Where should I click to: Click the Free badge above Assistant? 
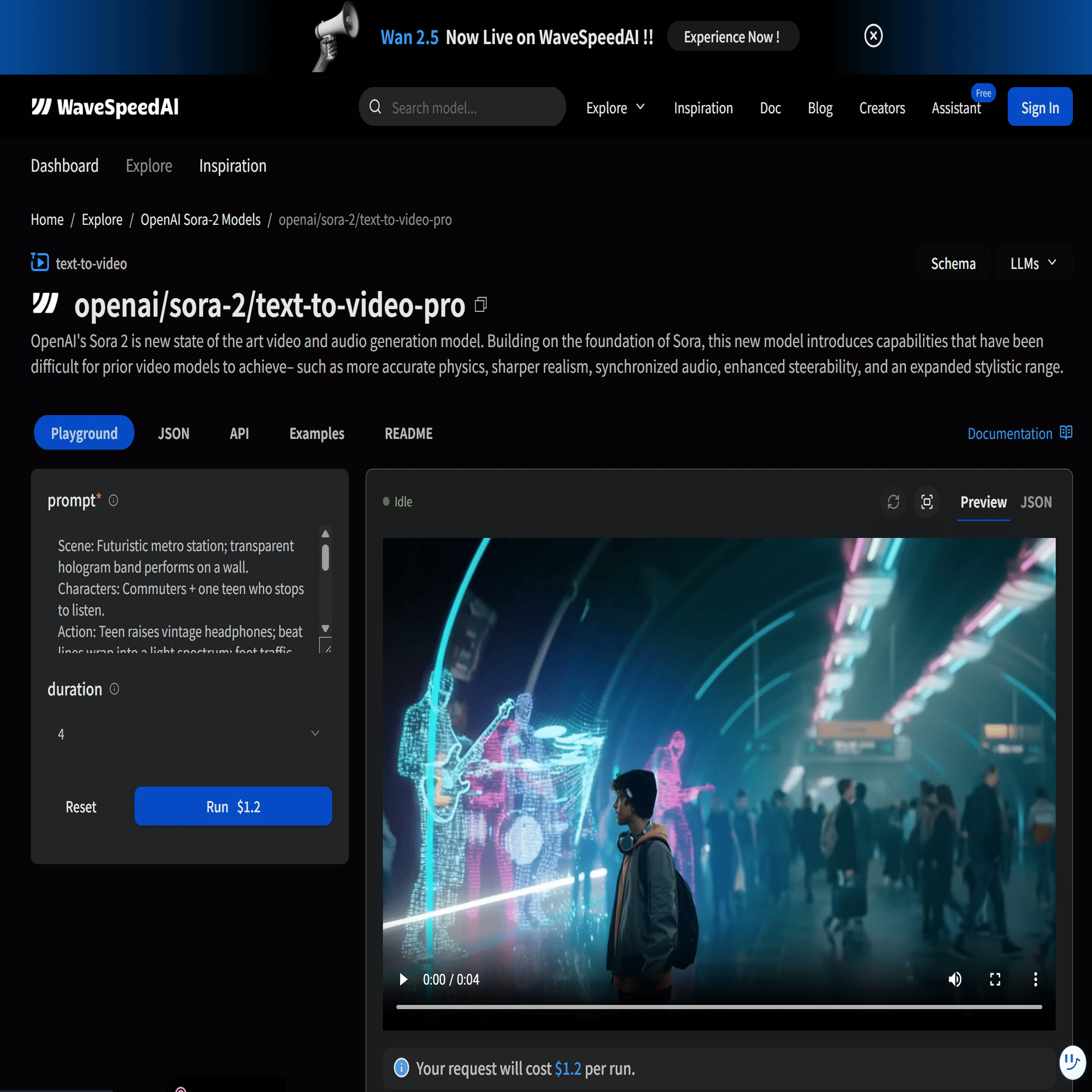983,93
